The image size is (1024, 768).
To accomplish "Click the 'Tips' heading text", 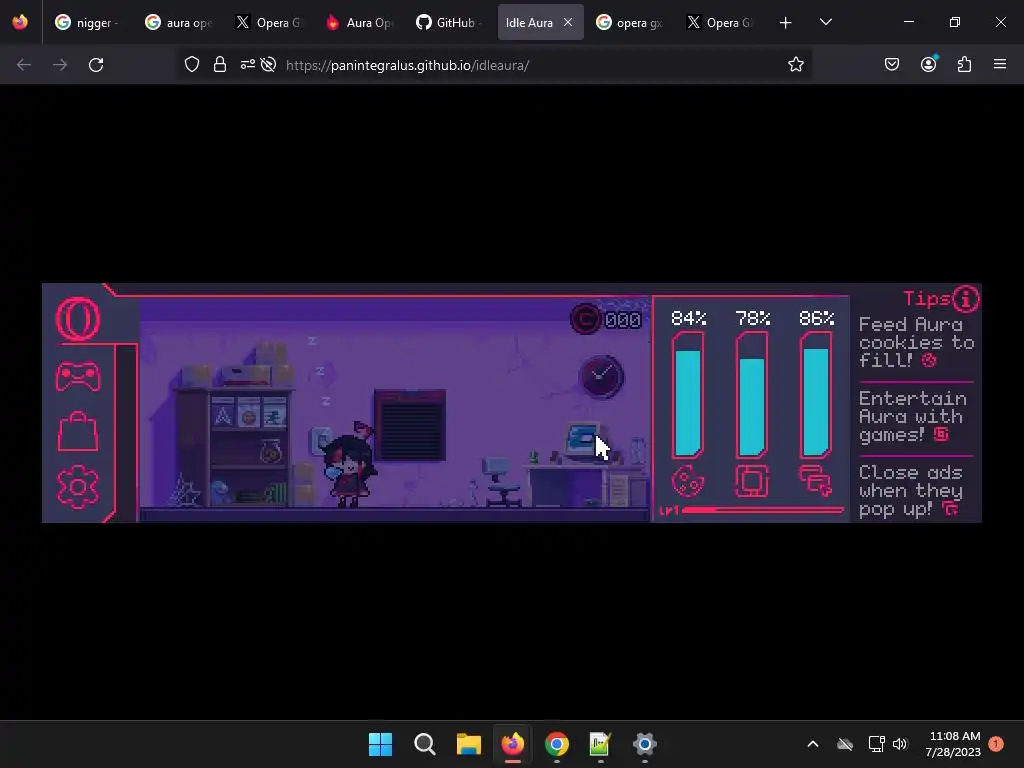I will coord(926,299).
